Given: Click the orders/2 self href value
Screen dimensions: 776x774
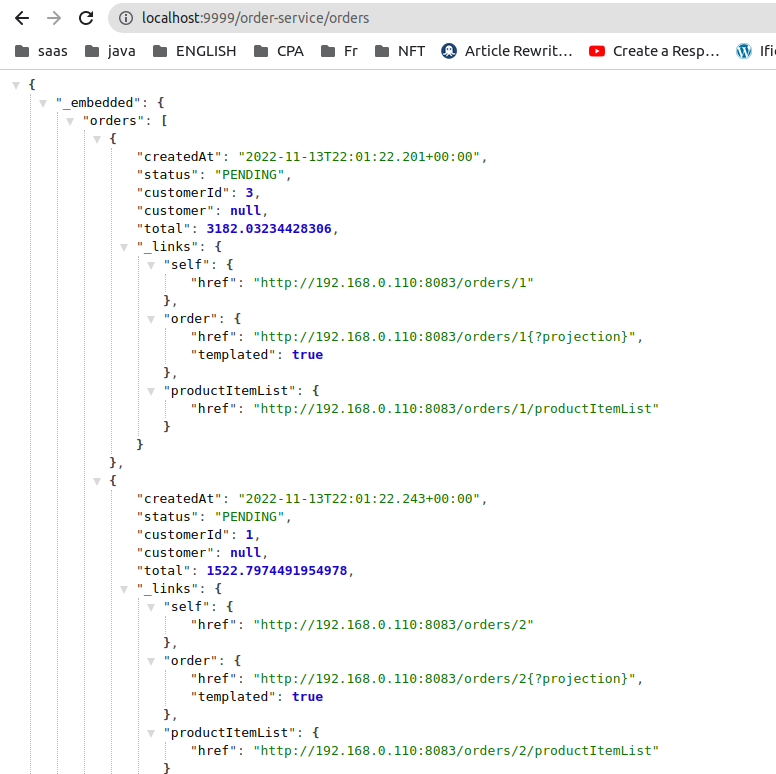Looking at the screenshot, I should [x=393, y=625].
